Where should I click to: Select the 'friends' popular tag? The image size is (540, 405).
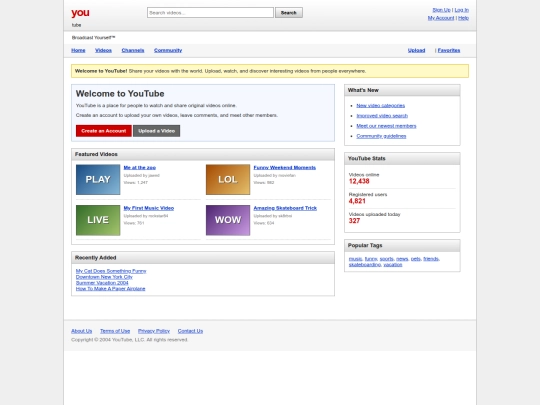point(431,259)
